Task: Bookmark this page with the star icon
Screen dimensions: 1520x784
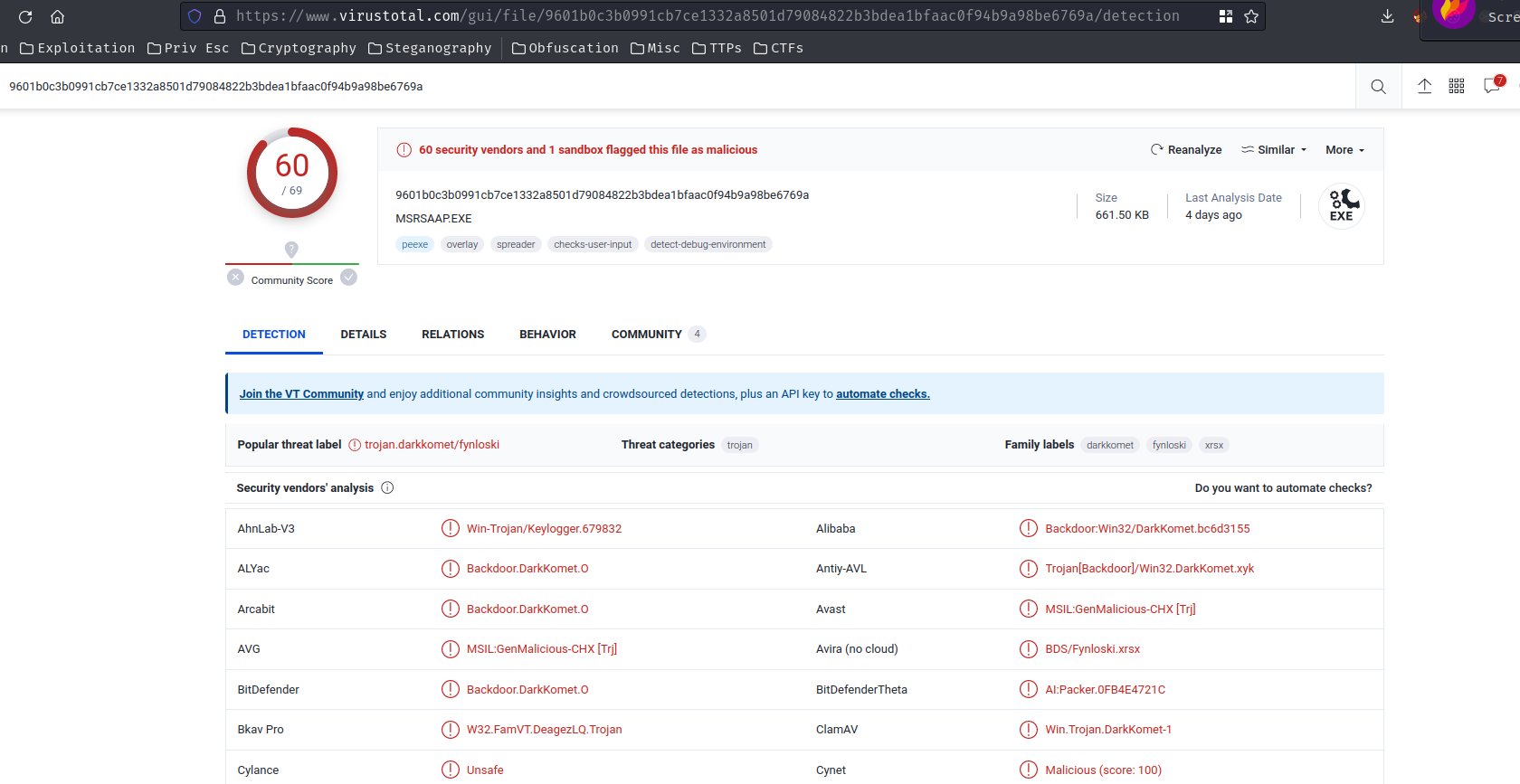Action: (1251, 16)
